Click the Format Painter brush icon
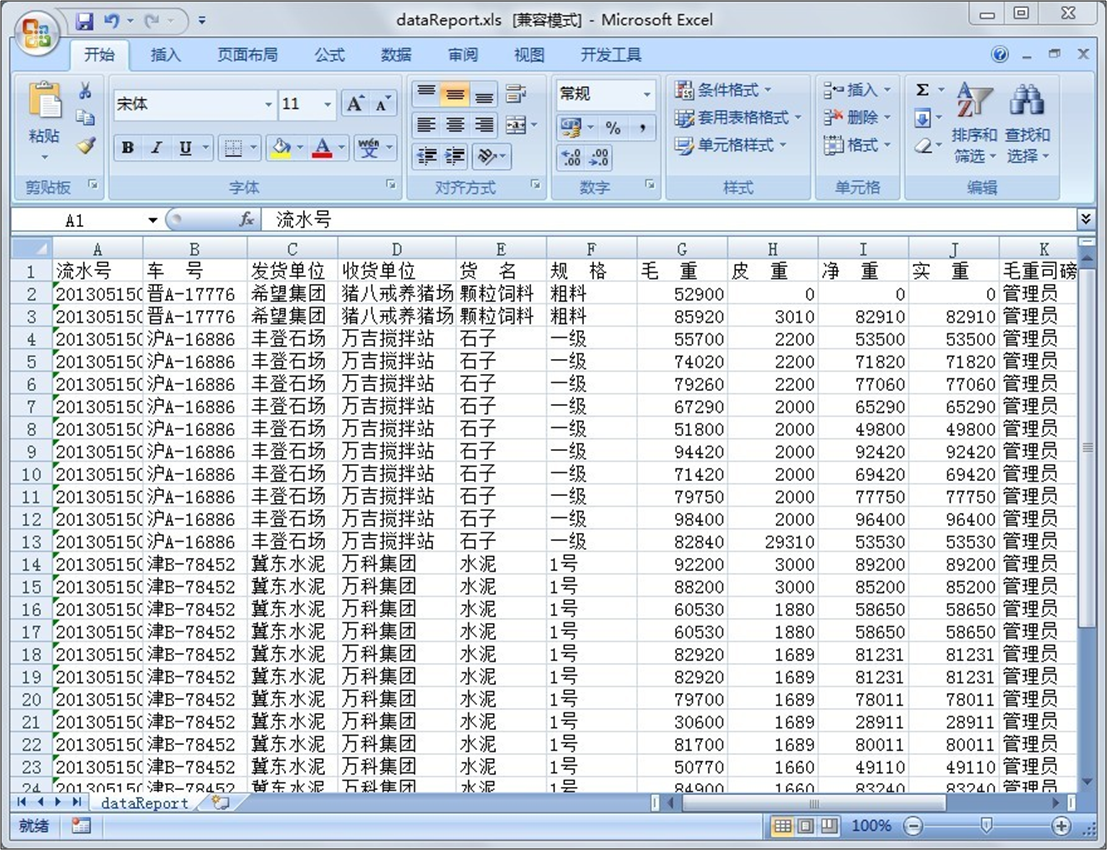The image size is (1107, 850). [85, 145]
